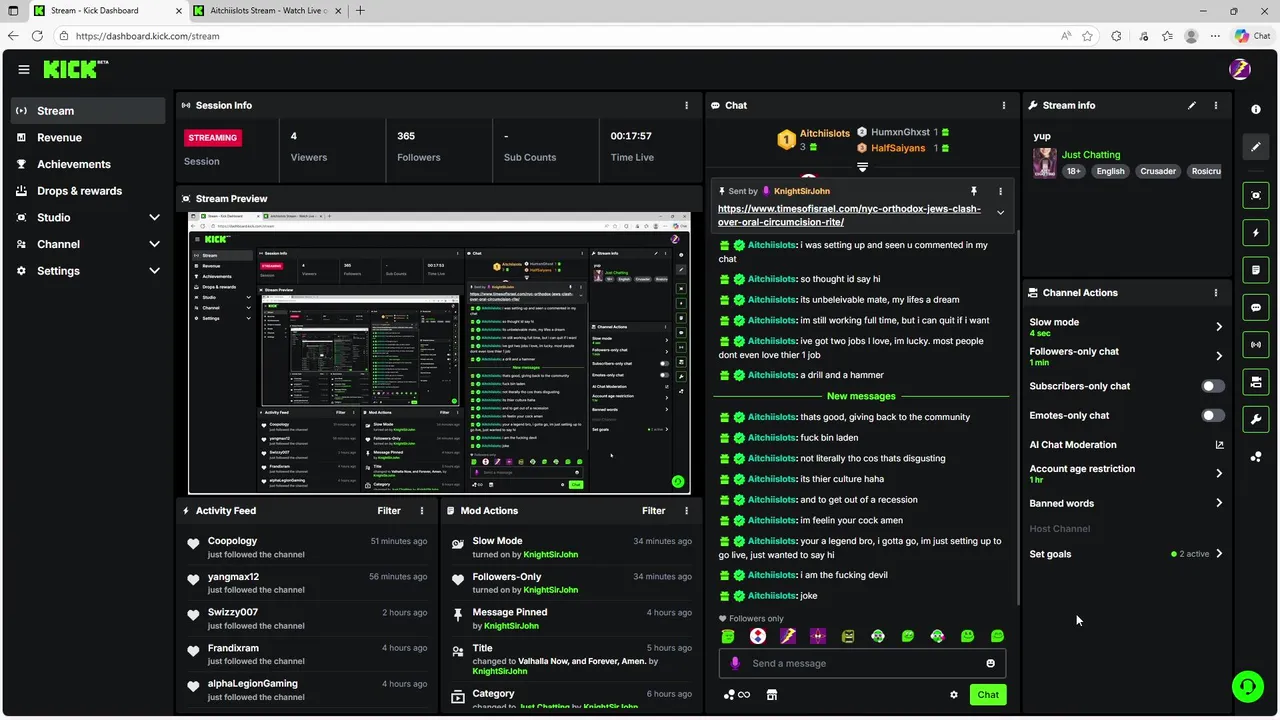Open Account age restriction options arrow

1219,474
